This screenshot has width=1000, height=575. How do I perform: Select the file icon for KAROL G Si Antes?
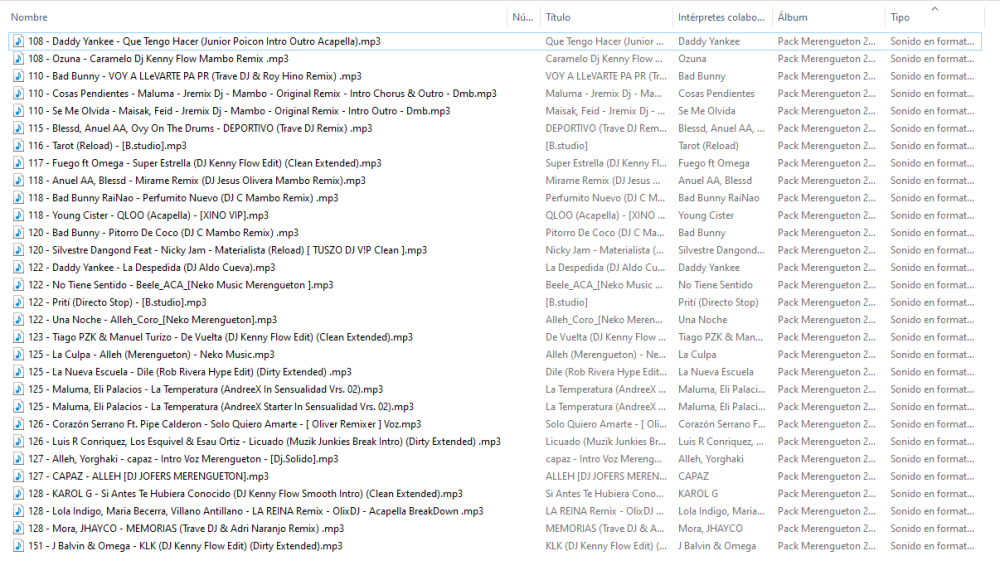coord(18,494)
